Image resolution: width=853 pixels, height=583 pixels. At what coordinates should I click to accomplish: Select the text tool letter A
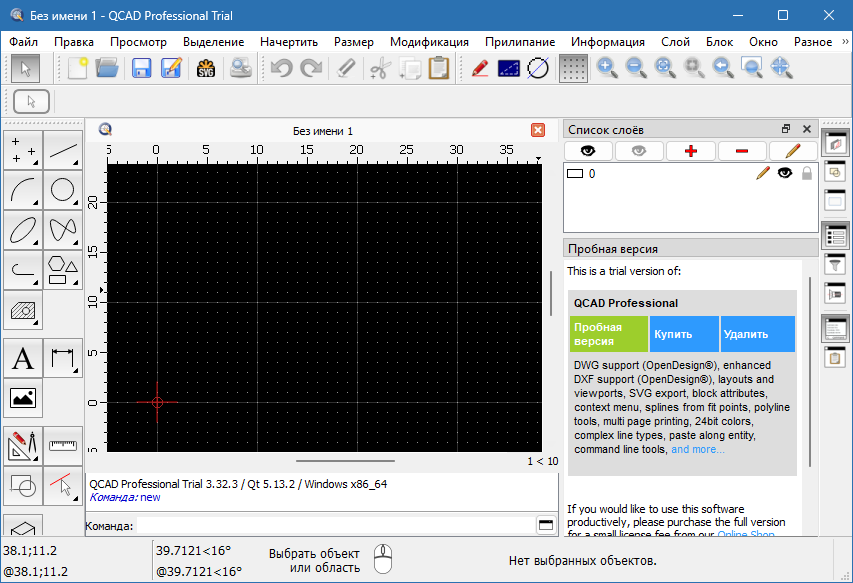click(x=23, y=358)
